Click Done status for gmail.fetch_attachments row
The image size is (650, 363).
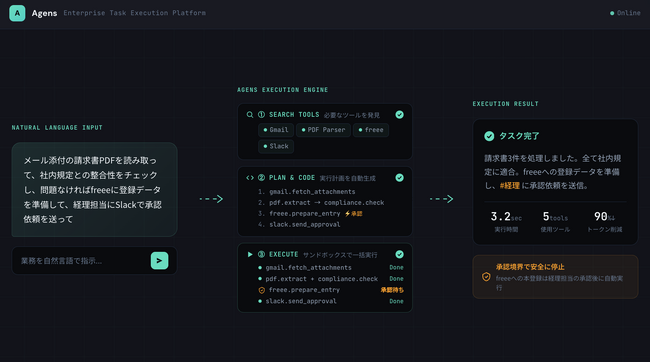point(396,268)
